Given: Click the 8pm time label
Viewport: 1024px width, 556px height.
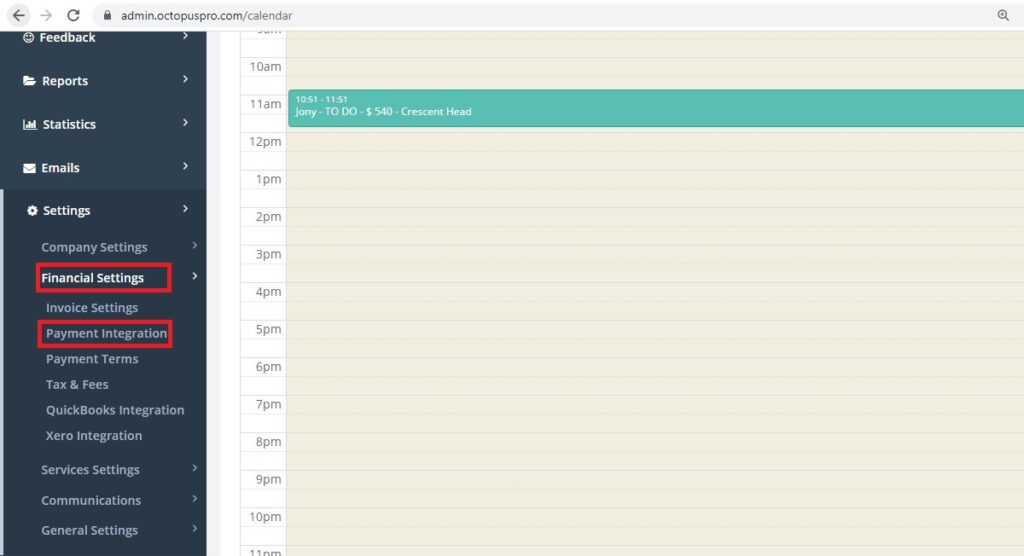Looking at the screenshot, I should point(268,442).
